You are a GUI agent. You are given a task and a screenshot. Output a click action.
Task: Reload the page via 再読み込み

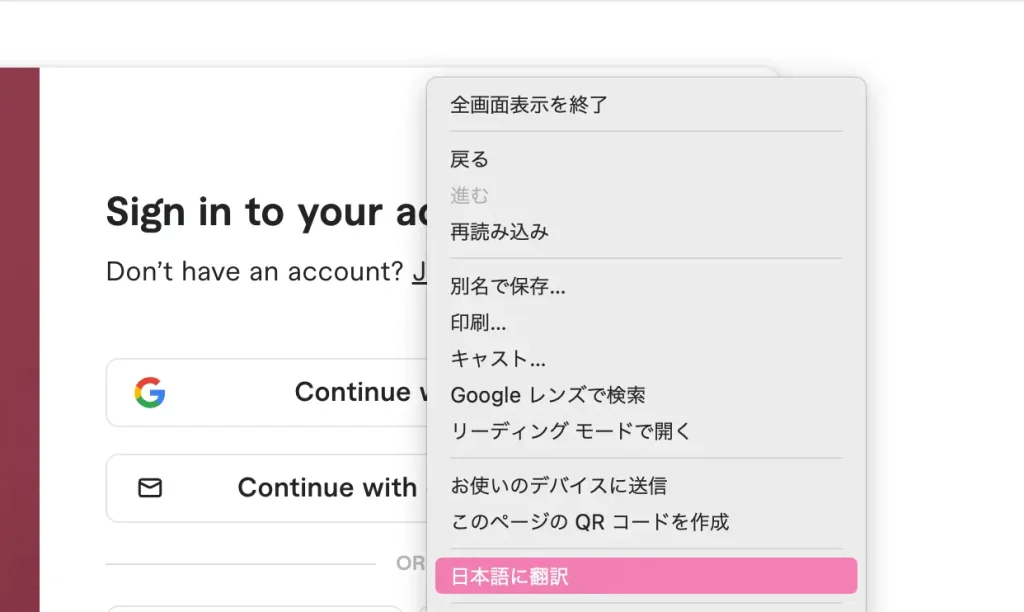tap(499, 232)
